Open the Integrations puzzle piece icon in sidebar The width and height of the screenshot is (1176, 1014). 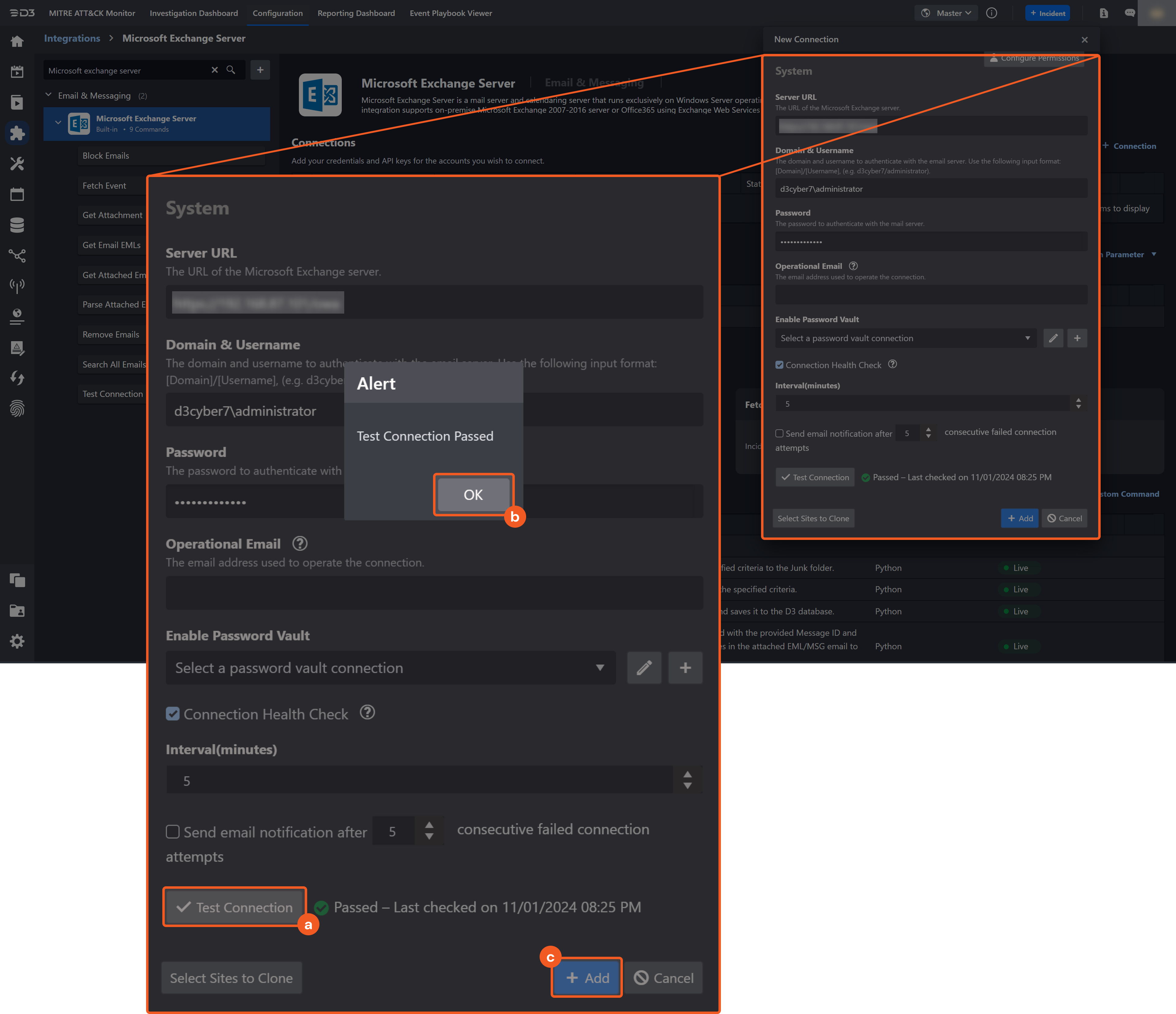coord(17,133)
